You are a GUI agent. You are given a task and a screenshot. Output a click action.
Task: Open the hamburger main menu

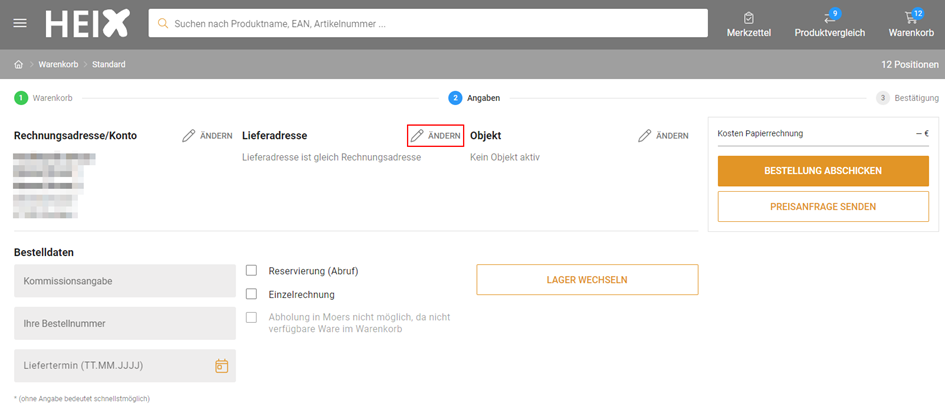[20, 23]
